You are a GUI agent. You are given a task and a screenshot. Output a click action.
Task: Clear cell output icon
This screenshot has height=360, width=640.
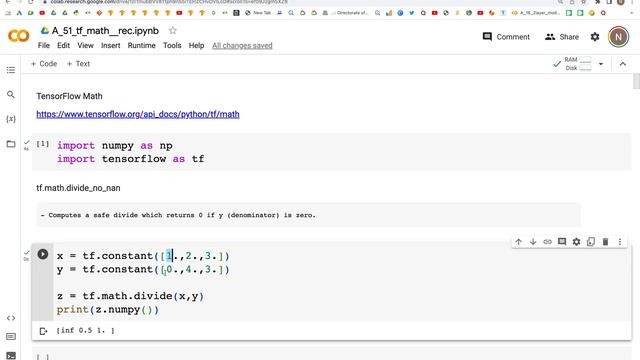(43, 331)
